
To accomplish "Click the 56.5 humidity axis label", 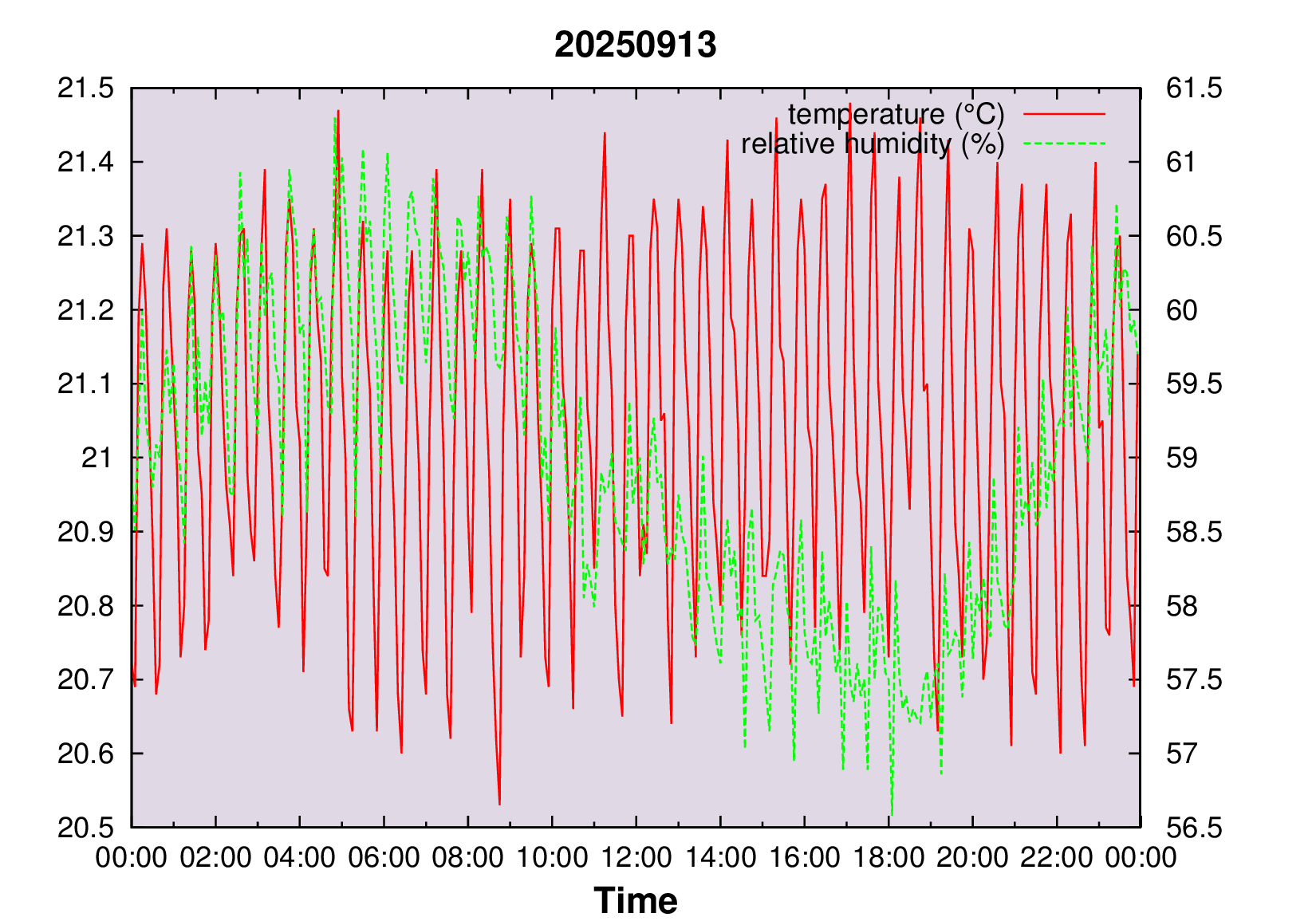I will click(1193, 828).
